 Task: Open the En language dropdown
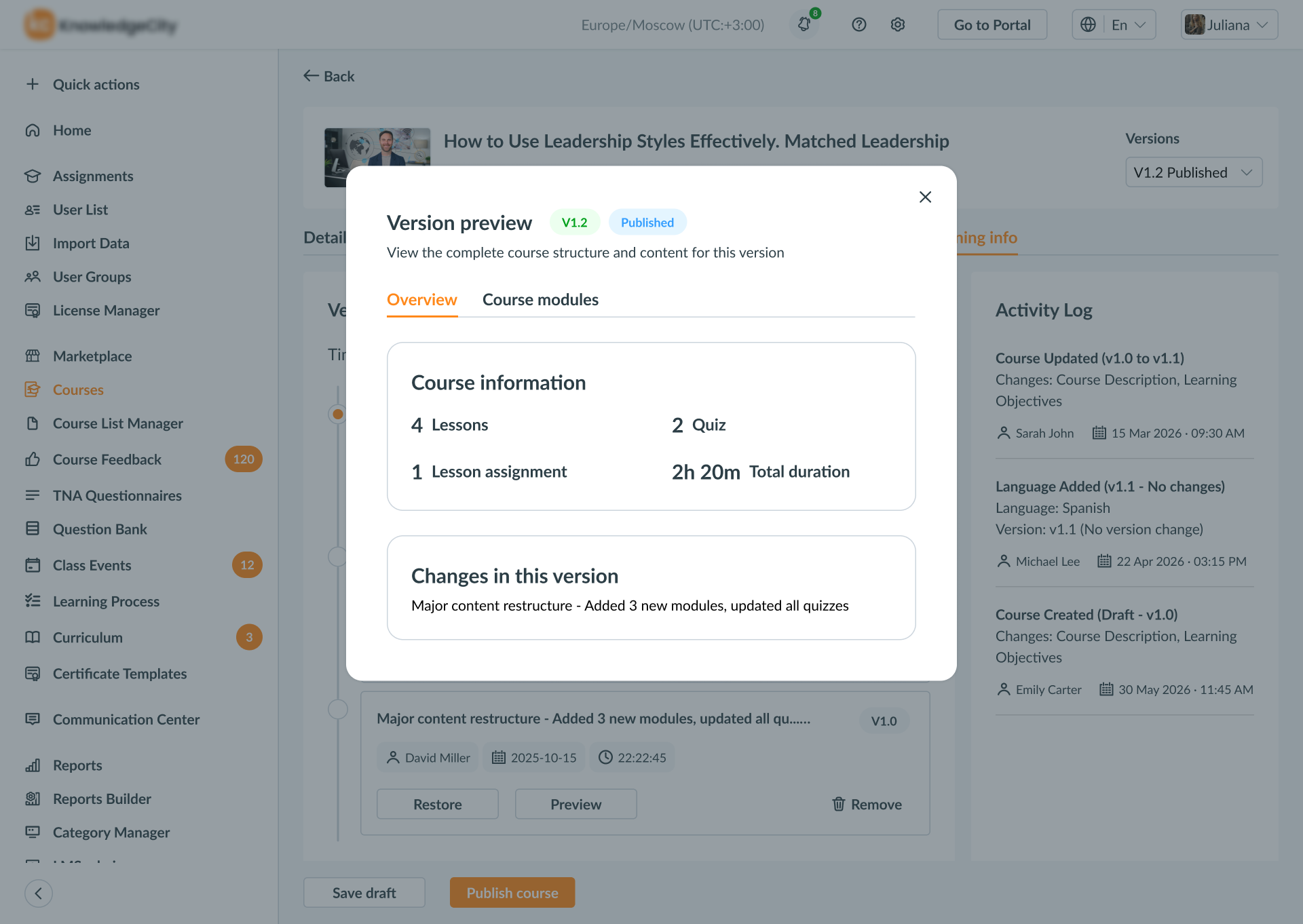coord(1129,24)
